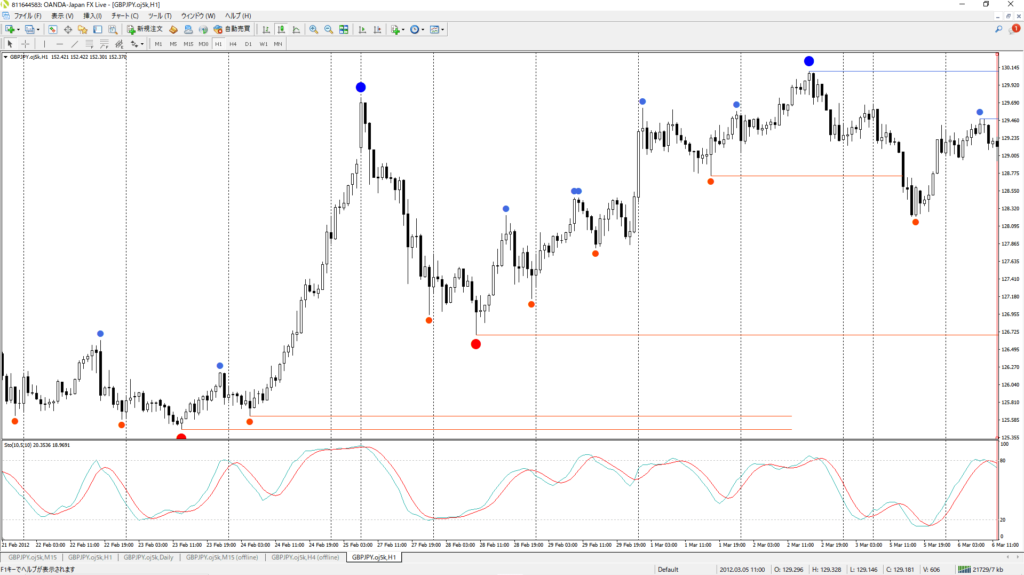The width and height of the screenshot is (1024, 575).
Task: Zoom in on the chart
Action: [313, 30]
